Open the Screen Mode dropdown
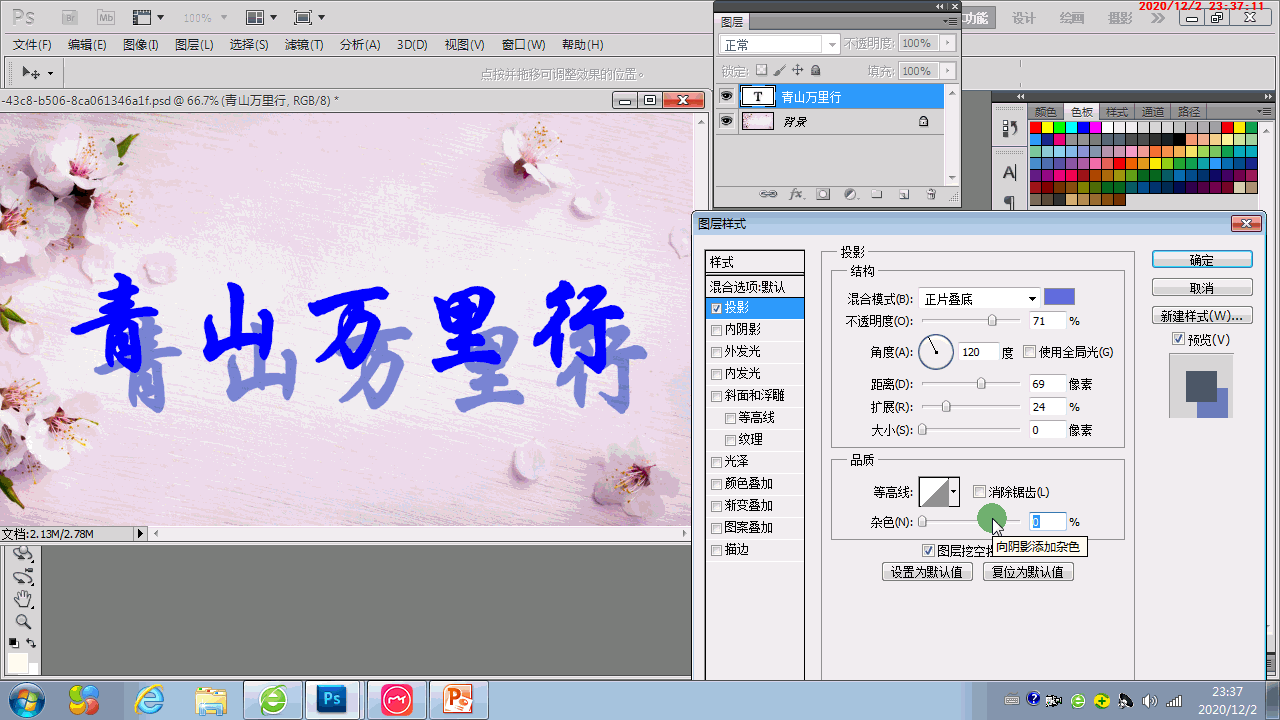The image size is (1280, 720). 309,18
